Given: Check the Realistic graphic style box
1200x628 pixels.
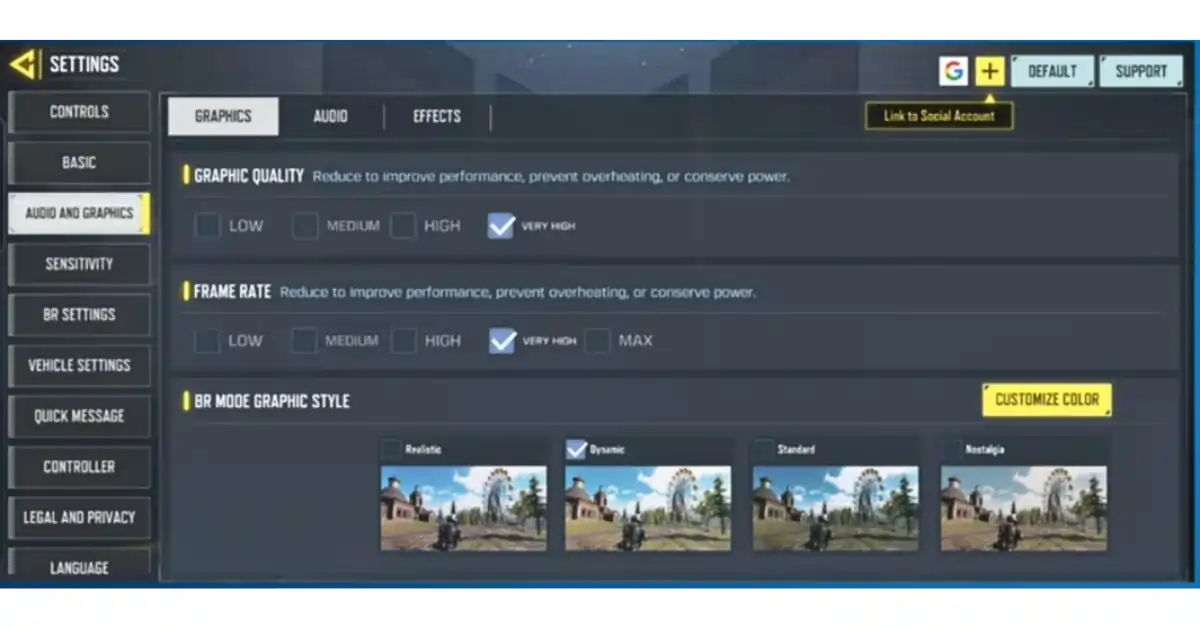Looking at the screenshot, I should [x=391, y=450].
